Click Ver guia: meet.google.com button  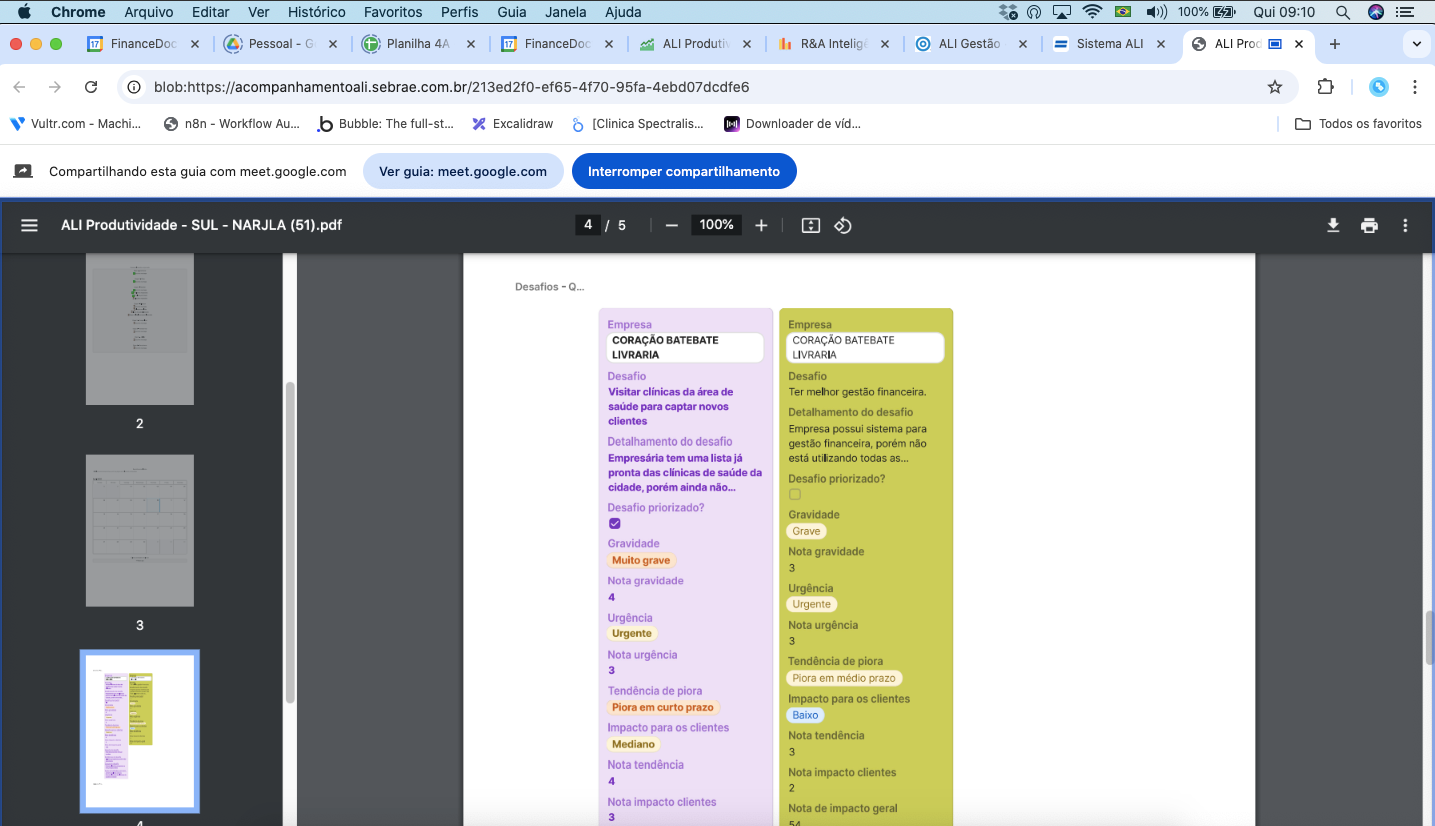coord(463,171)
